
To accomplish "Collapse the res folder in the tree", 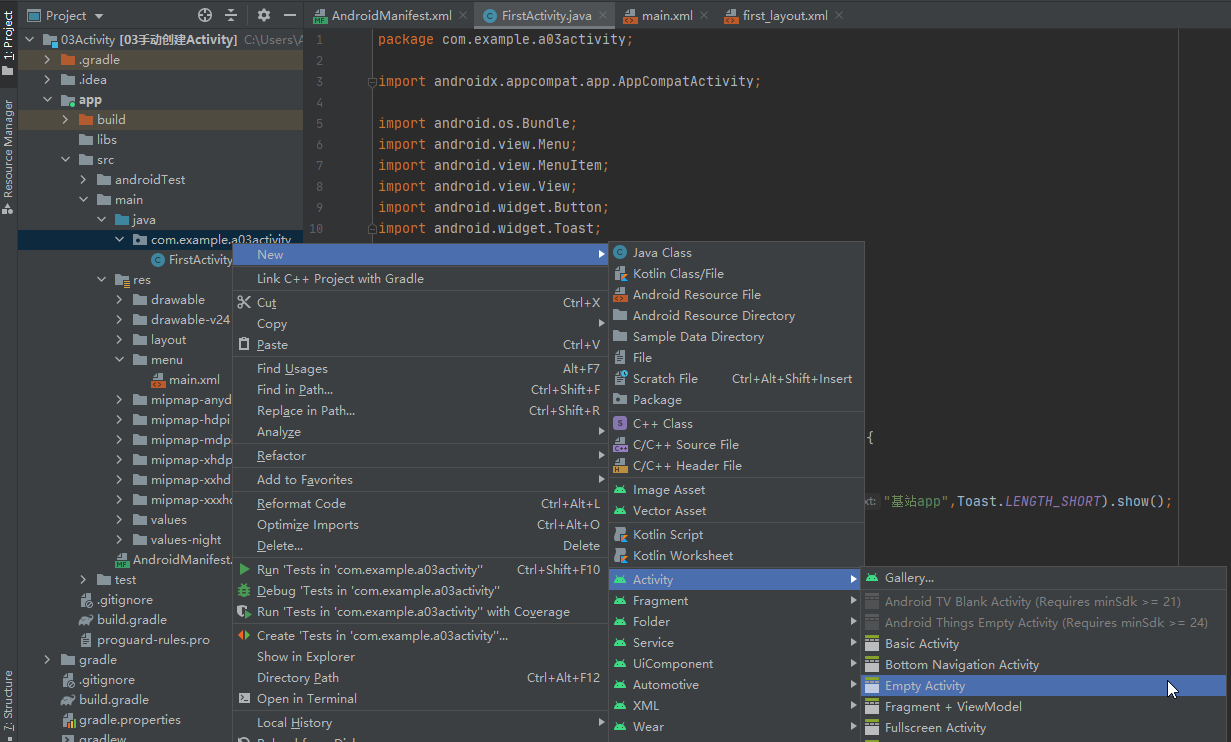I will tap(101, 280).
